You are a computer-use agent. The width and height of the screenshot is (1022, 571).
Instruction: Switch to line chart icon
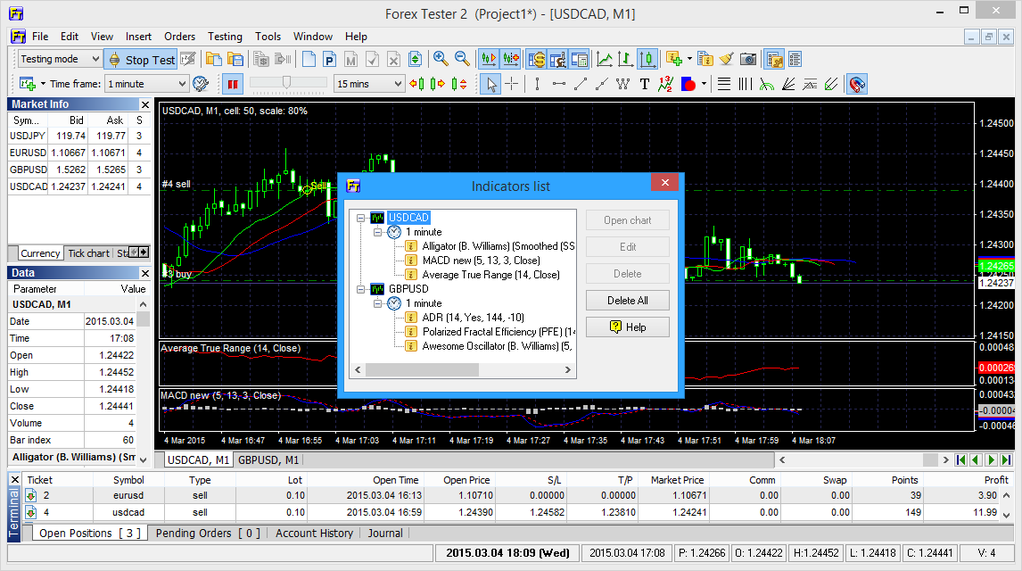click(x=604, y=60)
